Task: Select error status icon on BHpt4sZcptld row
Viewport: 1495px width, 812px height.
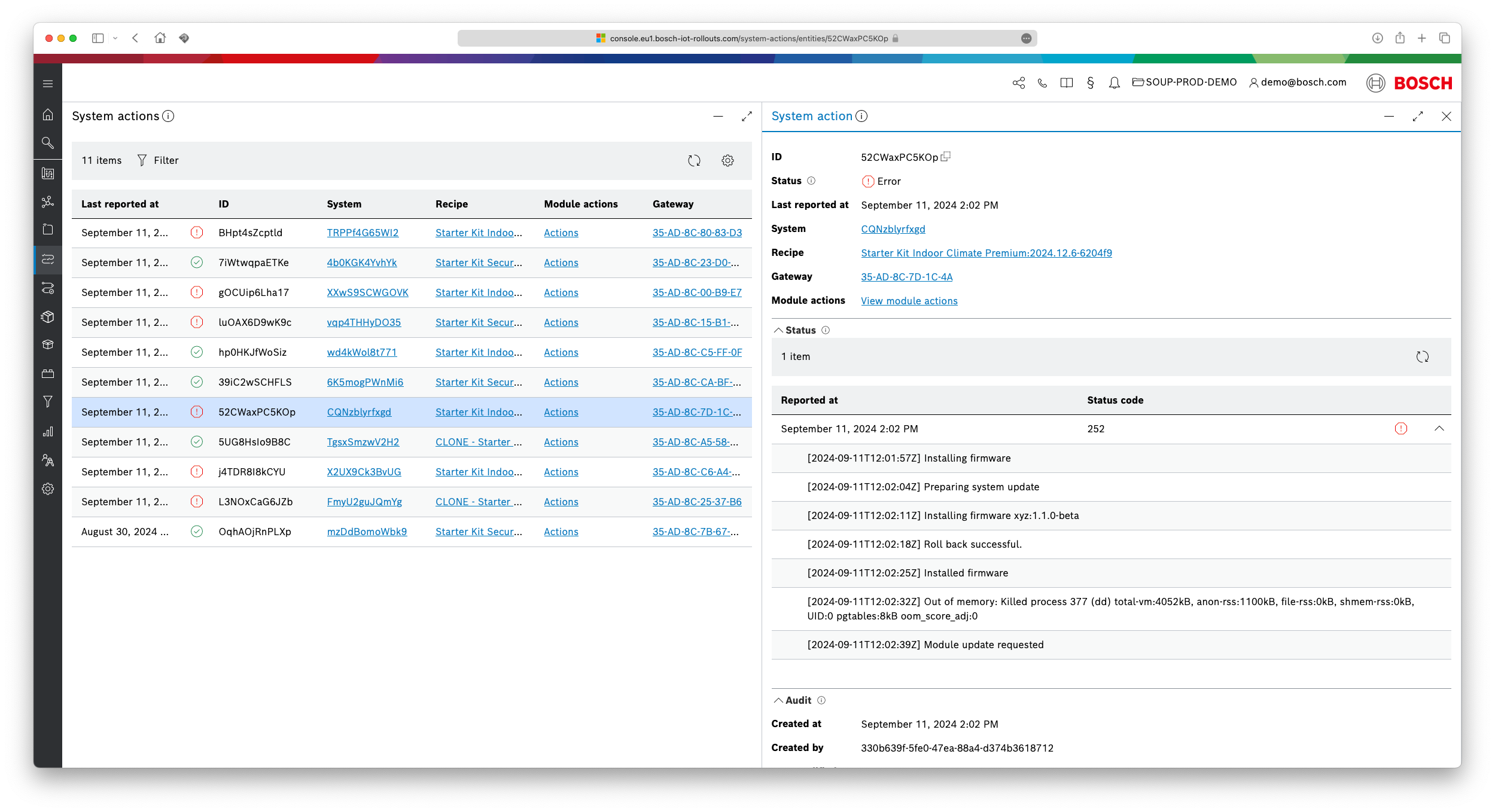Action: pos(197,232)
